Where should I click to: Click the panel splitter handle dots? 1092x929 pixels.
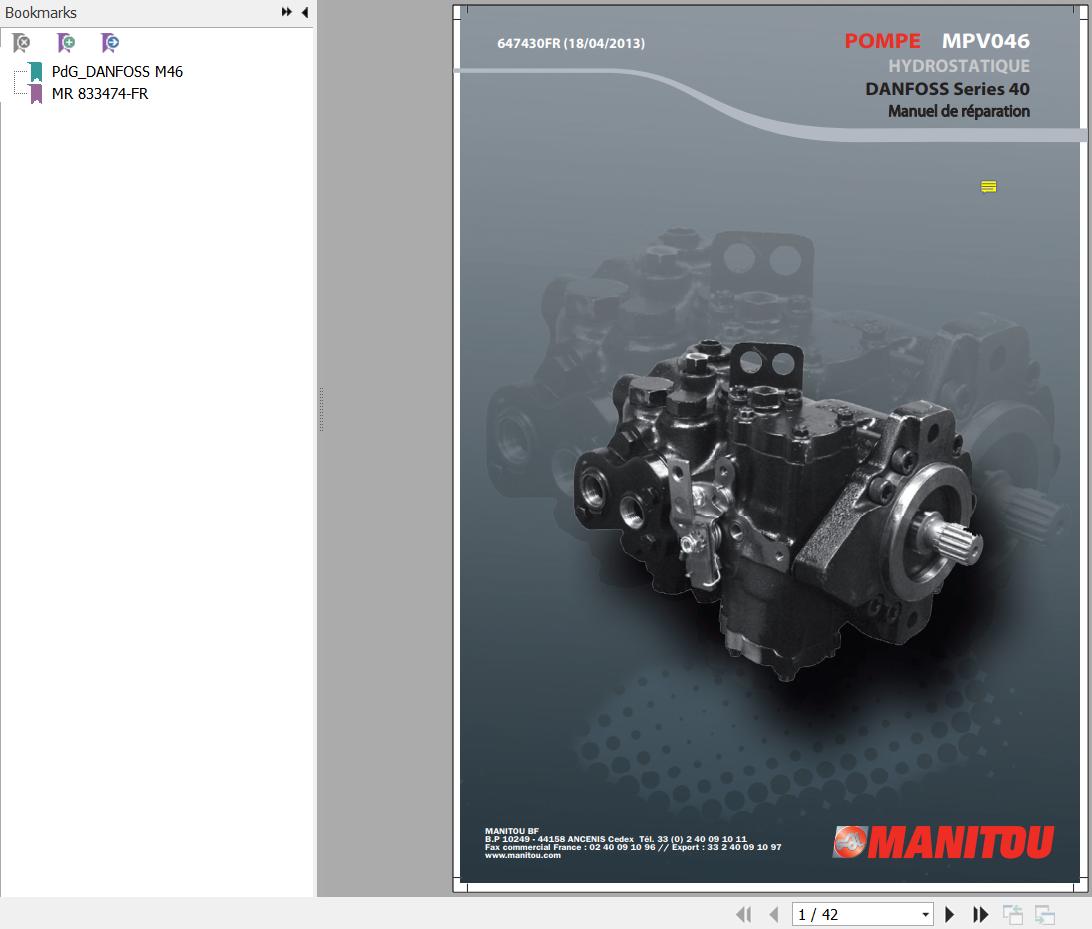coord(321,409)
